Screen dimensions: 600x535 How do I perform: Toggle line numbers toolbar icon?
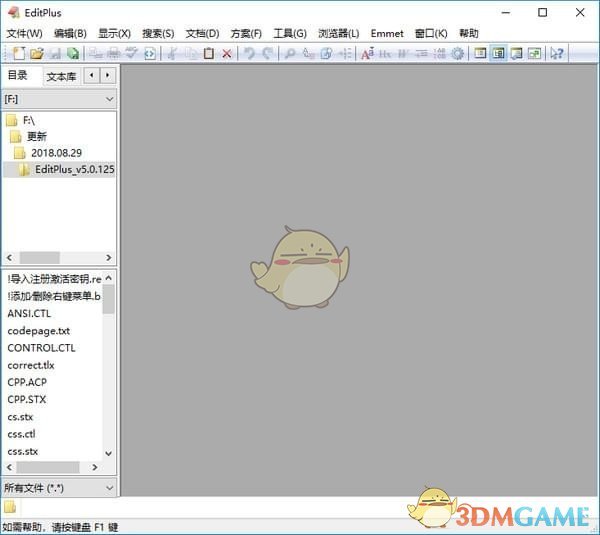coord(439,53)
